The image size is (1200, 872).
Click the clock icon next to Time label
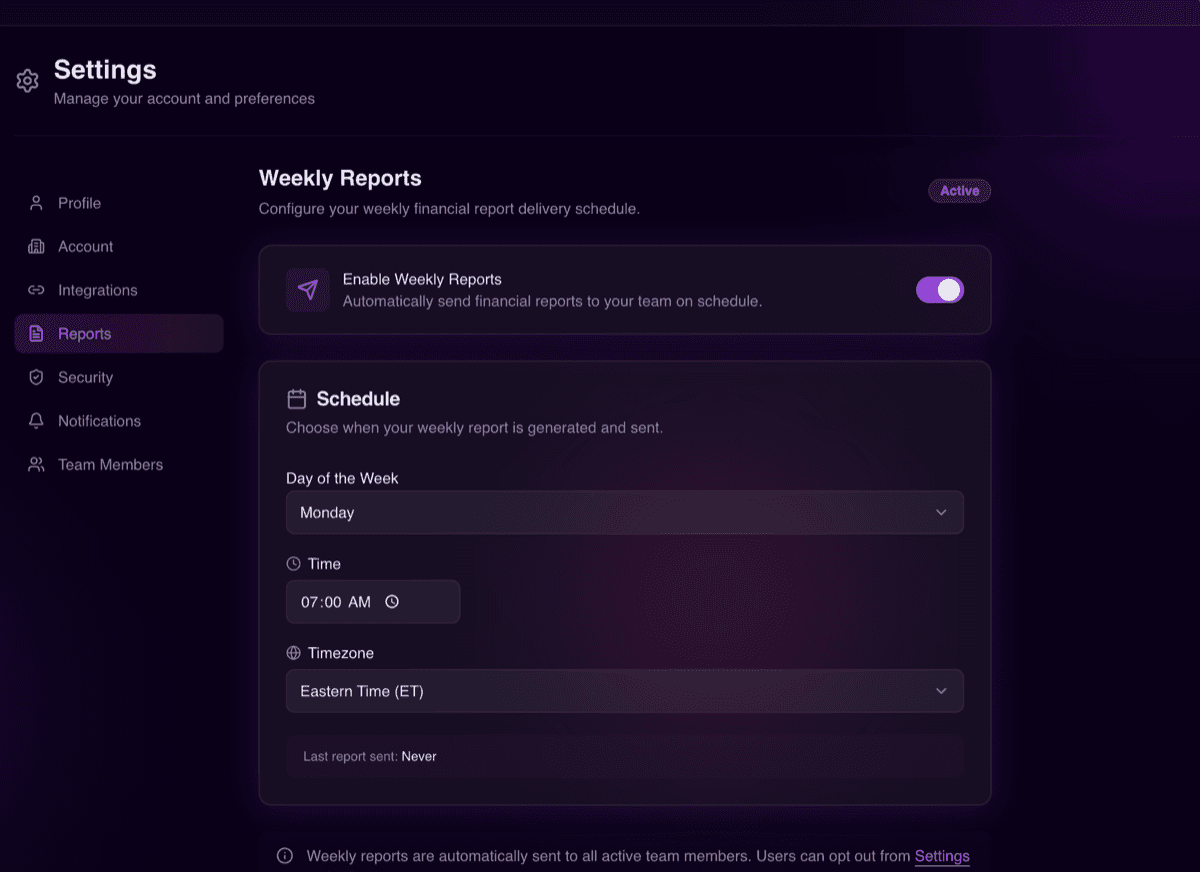[294, 563]
